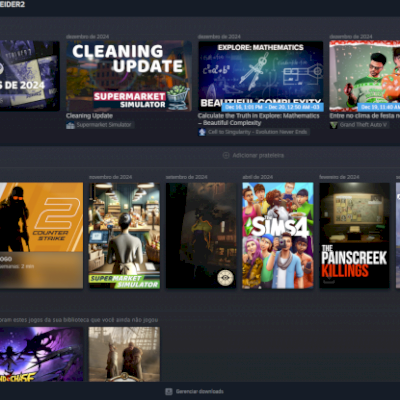This screenshot has width=400, height=400.
Task: Click the Cell to Singularity game icon
Action: [202, 132]
